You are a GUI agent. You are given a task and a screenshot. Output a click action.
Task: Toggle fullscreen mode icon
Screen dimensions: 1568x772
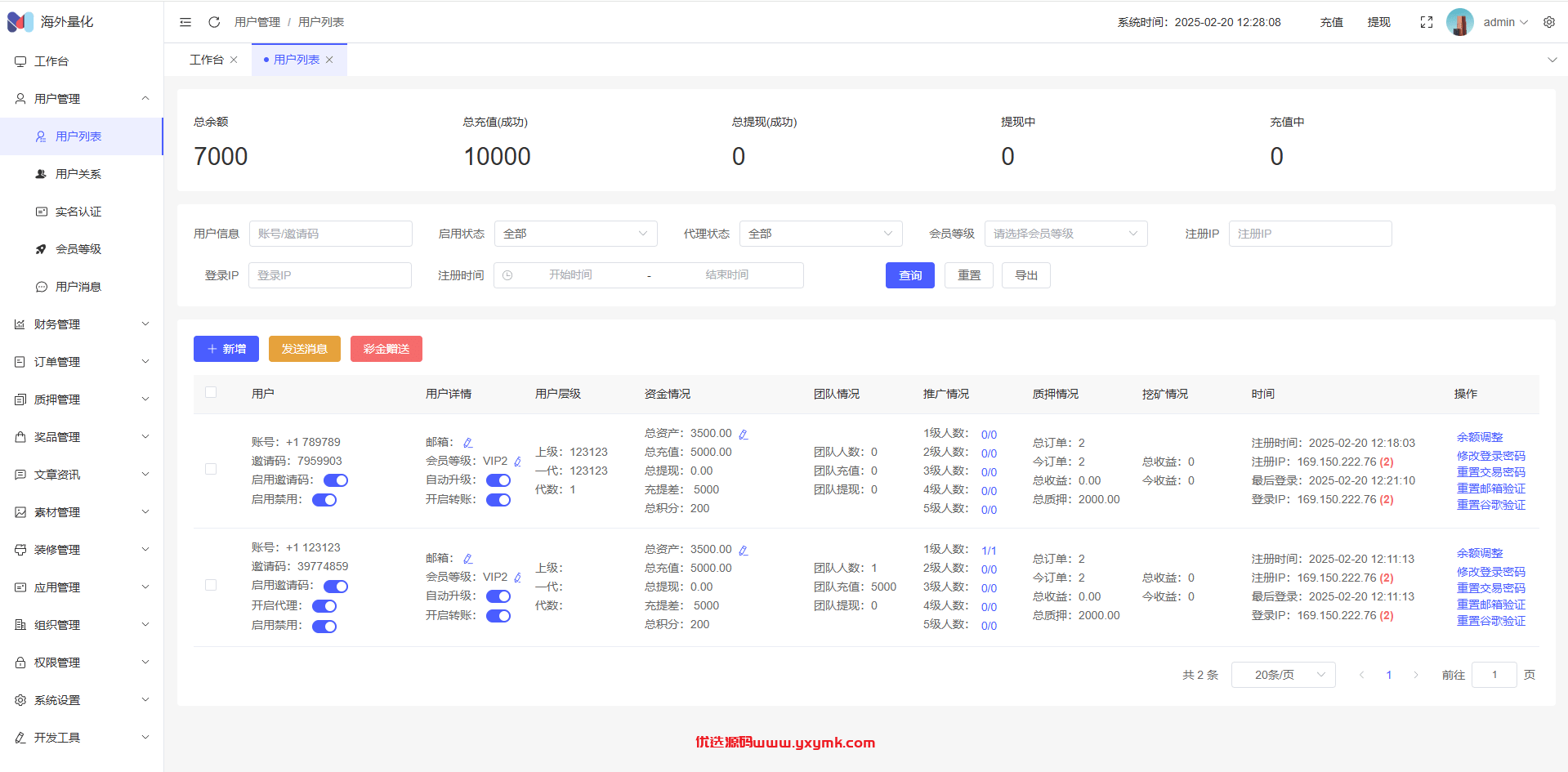1427,22
